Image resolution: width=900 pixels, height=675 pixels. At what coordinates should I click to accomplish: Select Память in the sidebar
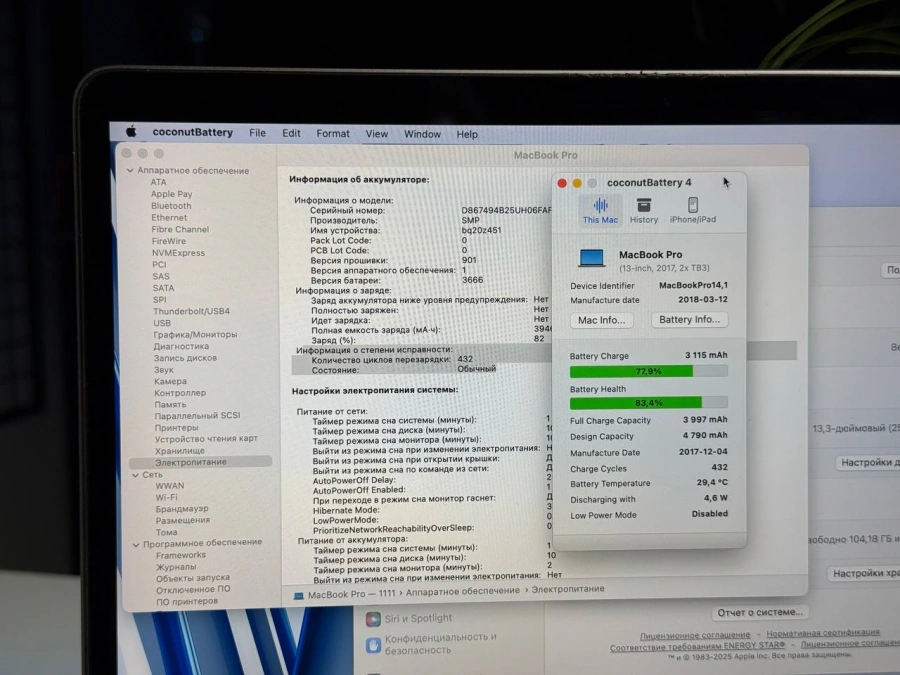(x=170, y=404)
